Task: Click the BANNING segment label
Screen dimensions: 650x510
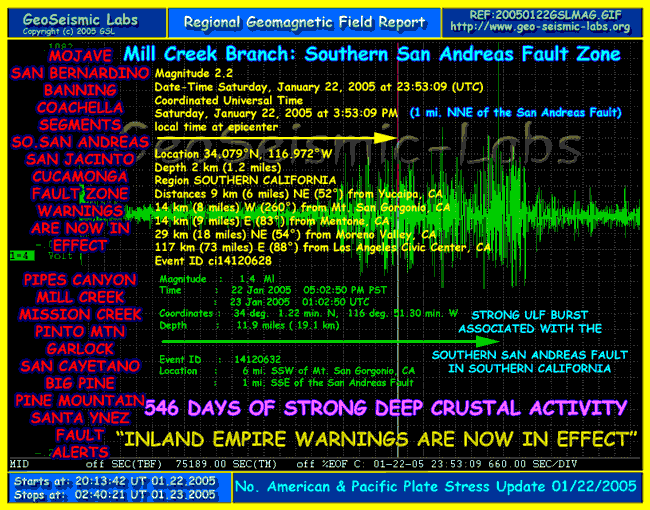Action: click(80, 90)
